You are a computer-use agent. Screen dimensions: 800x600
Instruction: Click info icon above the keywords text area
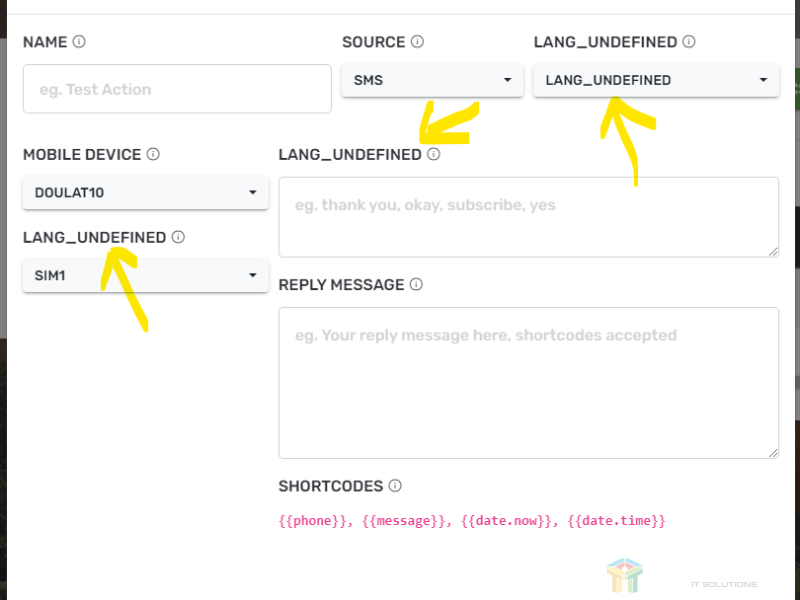[x=433, y=154]
